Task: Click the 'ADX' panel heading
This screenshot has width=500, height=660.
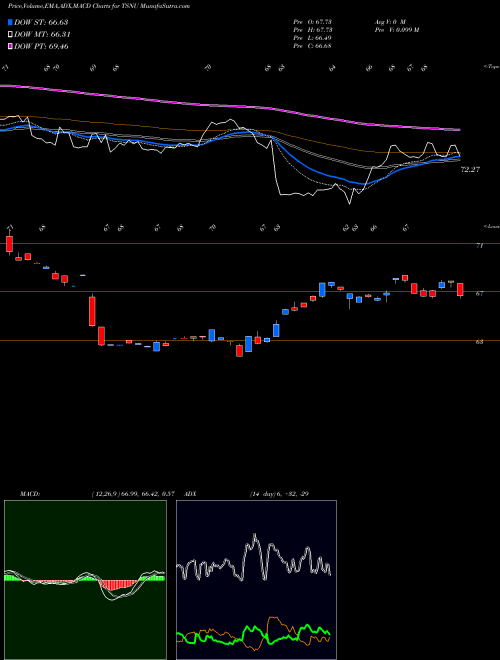Action: (191, 494)
